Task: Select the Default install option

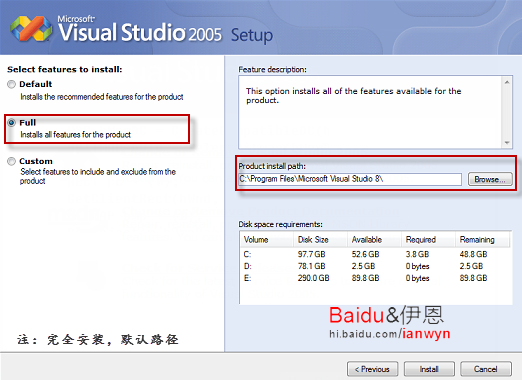Action: (x=12, y=84)
